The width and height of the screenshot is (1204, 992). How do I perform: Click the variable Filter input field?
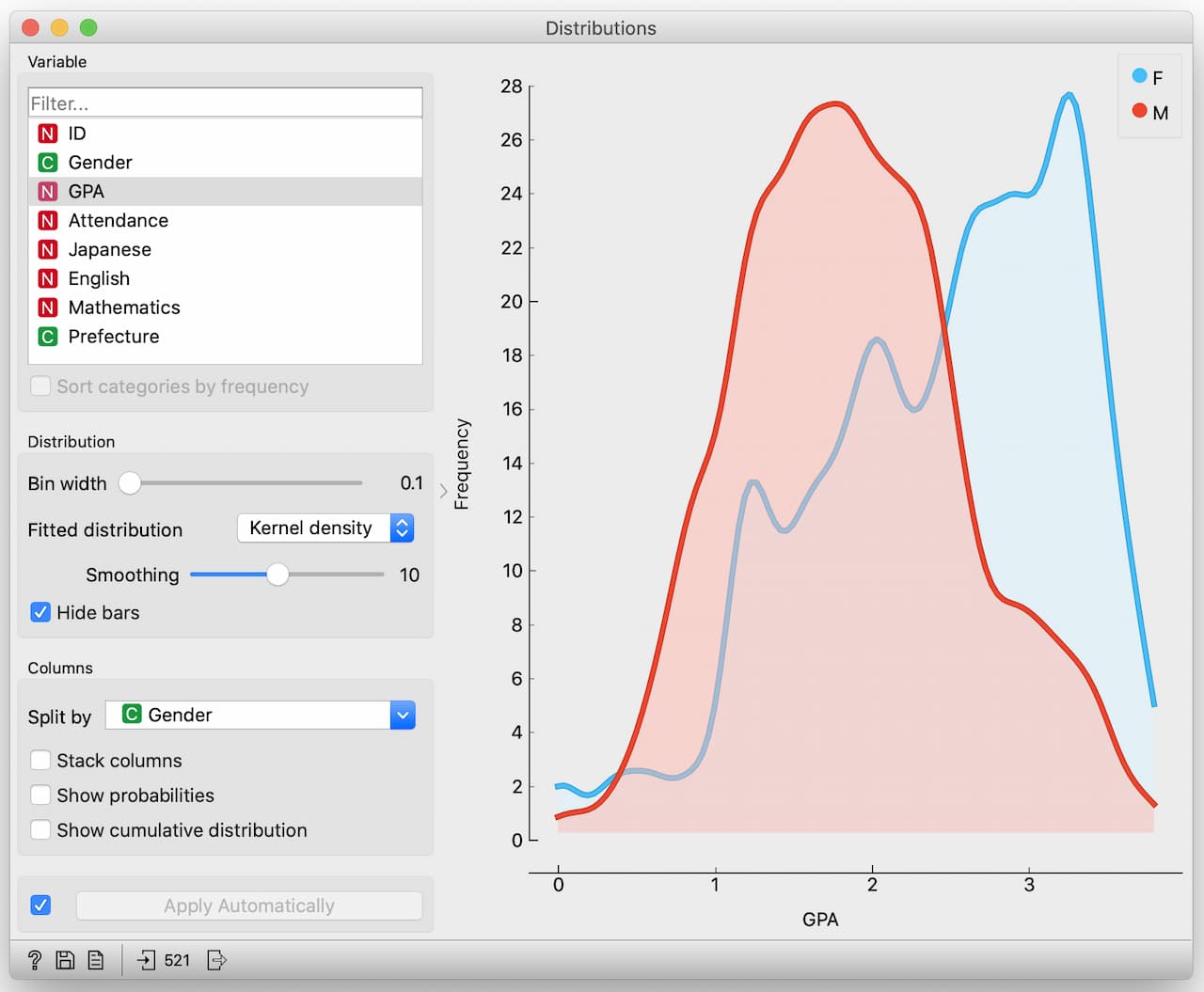[225, 102]
